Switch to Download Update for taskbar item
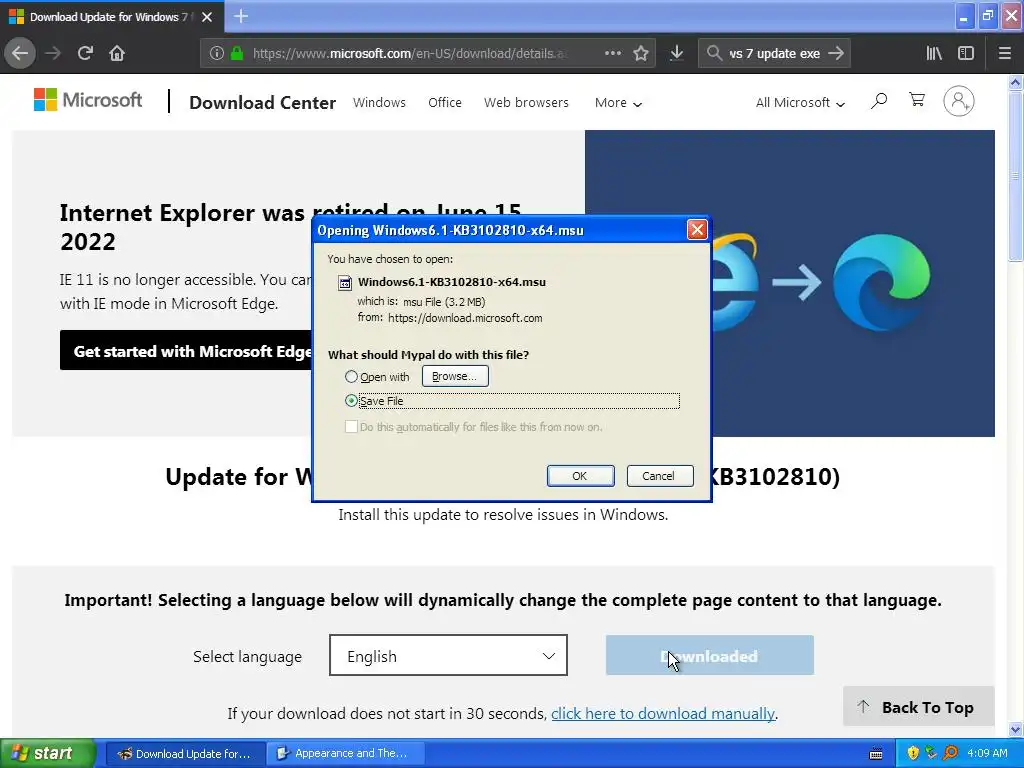This screenshot has width=1024, height=768. tap(185, 754)
